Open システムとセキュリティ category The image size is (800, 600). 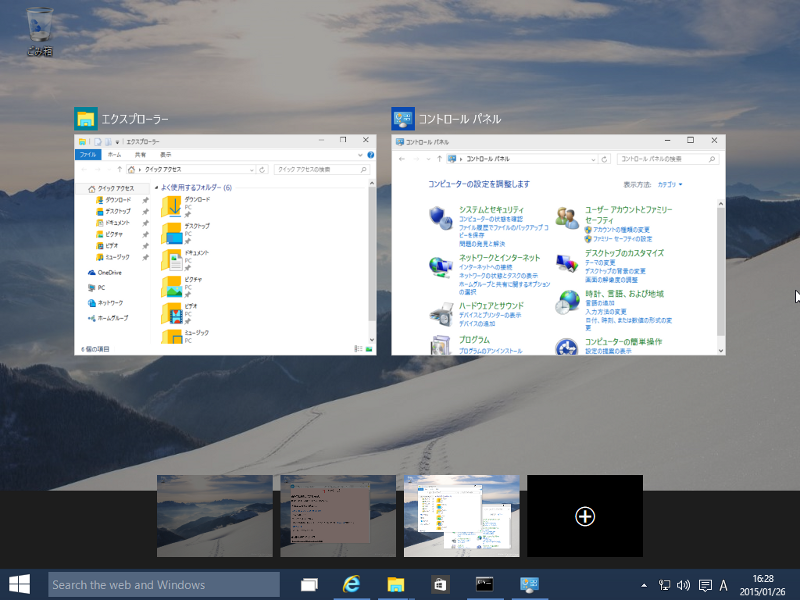pyautogui.click(x=491, y=210)
